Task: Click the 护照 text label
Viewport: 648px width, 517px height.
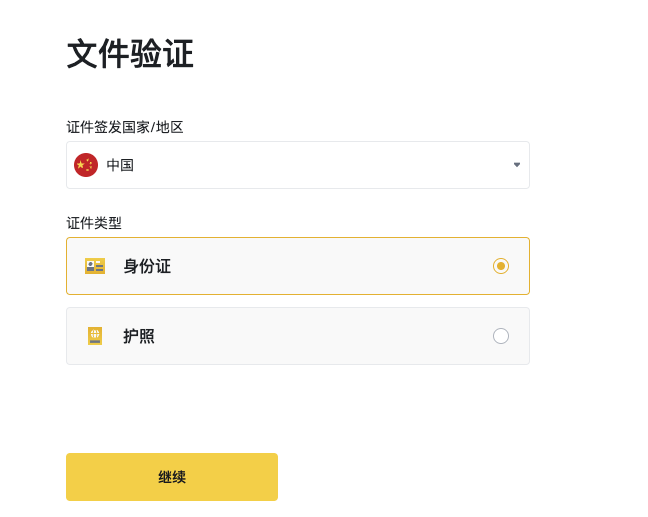Action: pyautogui.click(x=139, y=336)
